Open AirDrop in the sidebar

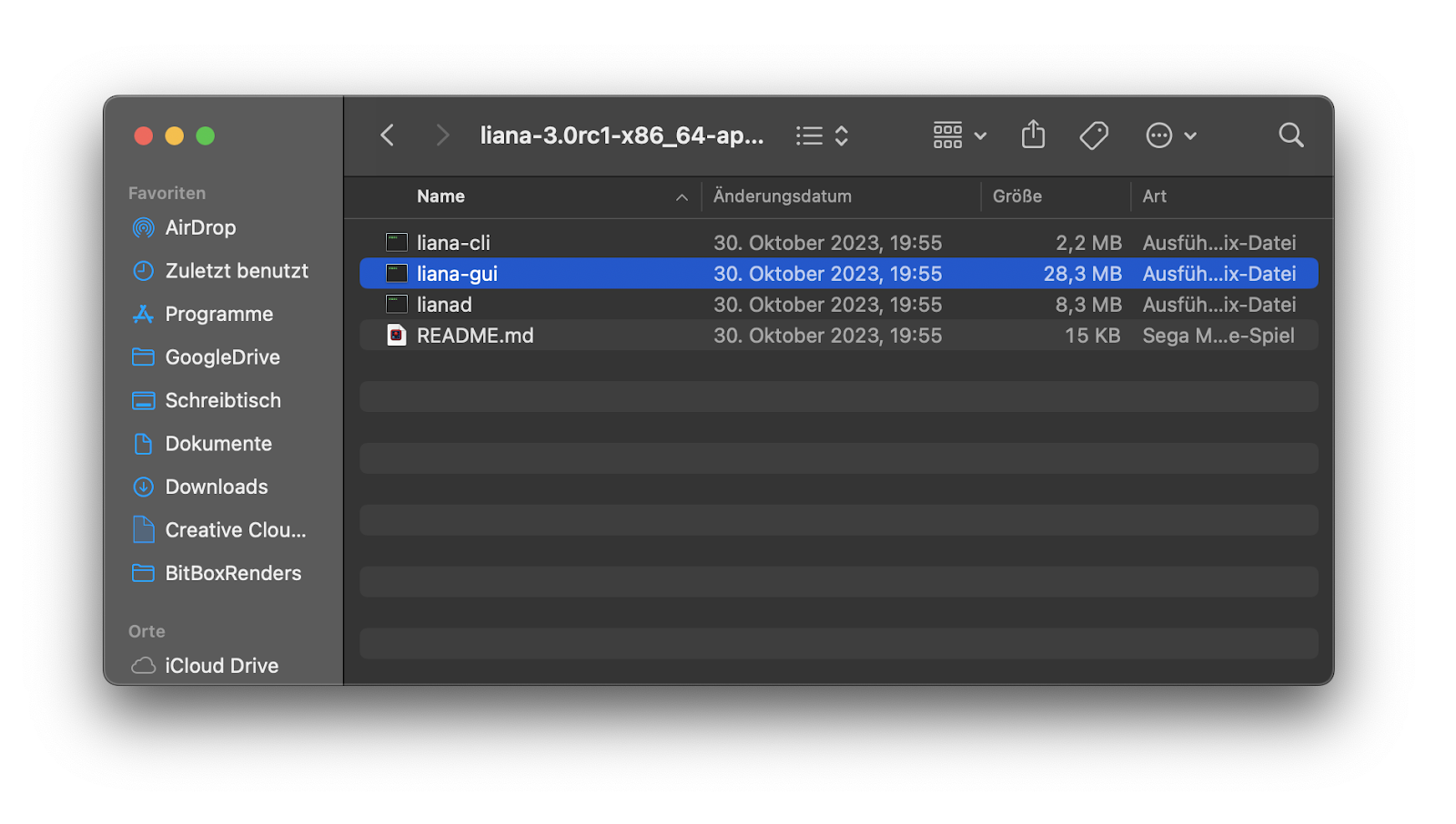(200, 227)
